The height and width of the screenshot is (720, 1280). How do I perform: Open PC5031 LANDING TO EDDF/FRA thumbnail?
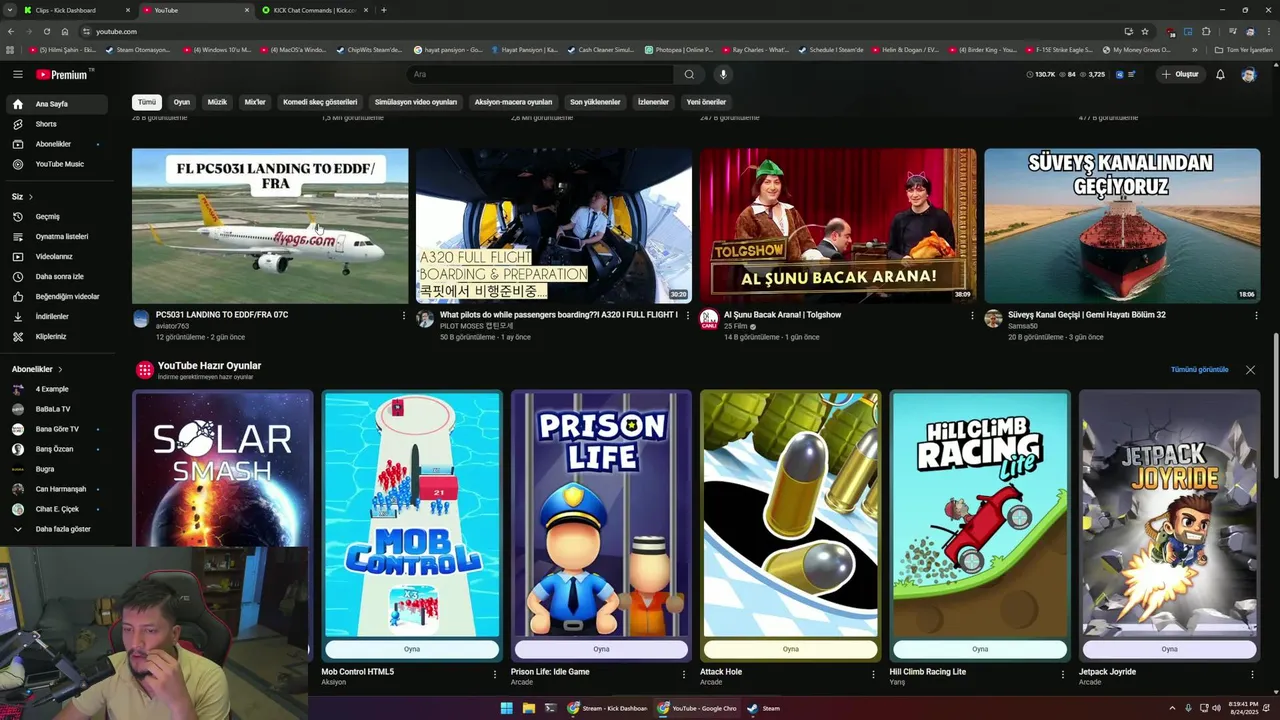(x=270, y=226)
